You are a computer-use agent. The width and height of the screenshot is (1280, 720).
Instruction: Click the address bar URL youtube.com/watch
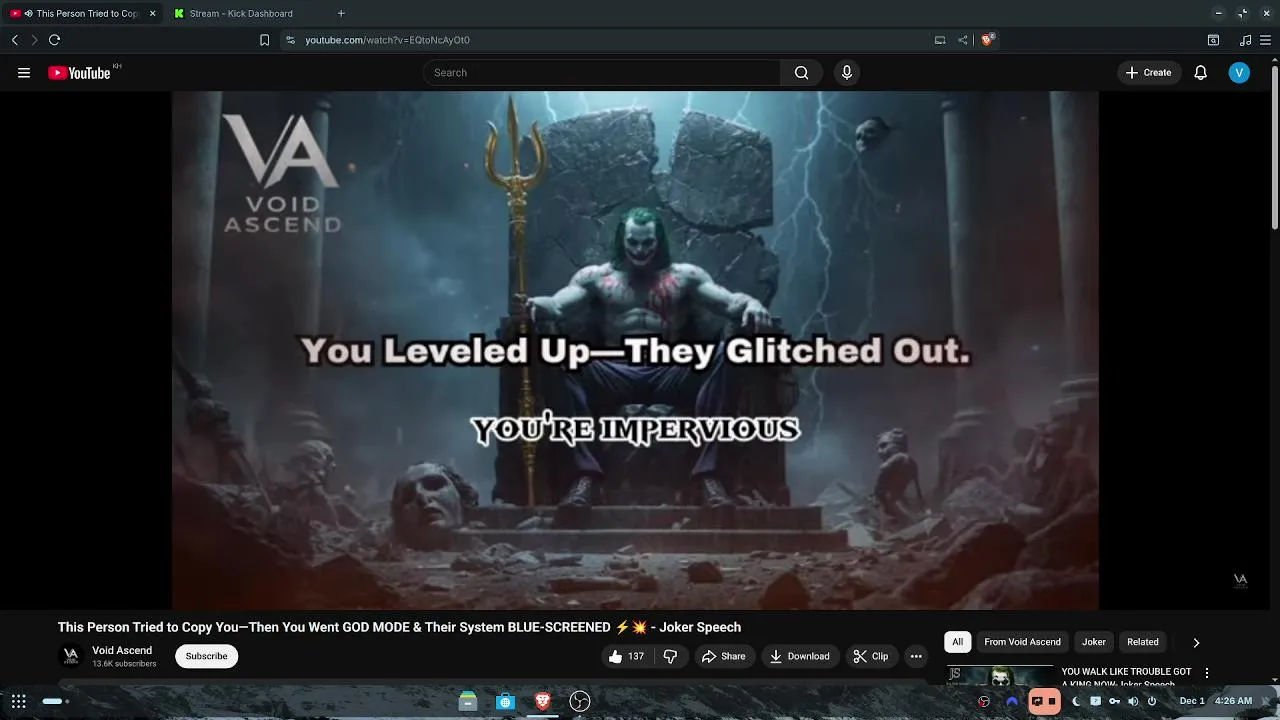coord(387,40)
